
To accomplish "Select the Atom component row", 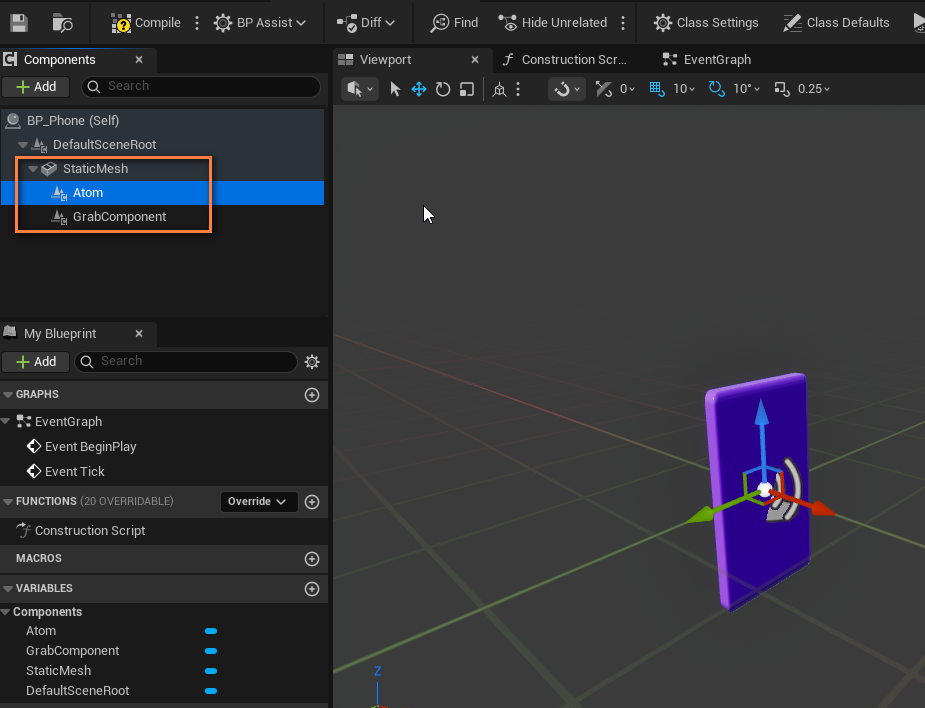I will [x=163, y=193].
